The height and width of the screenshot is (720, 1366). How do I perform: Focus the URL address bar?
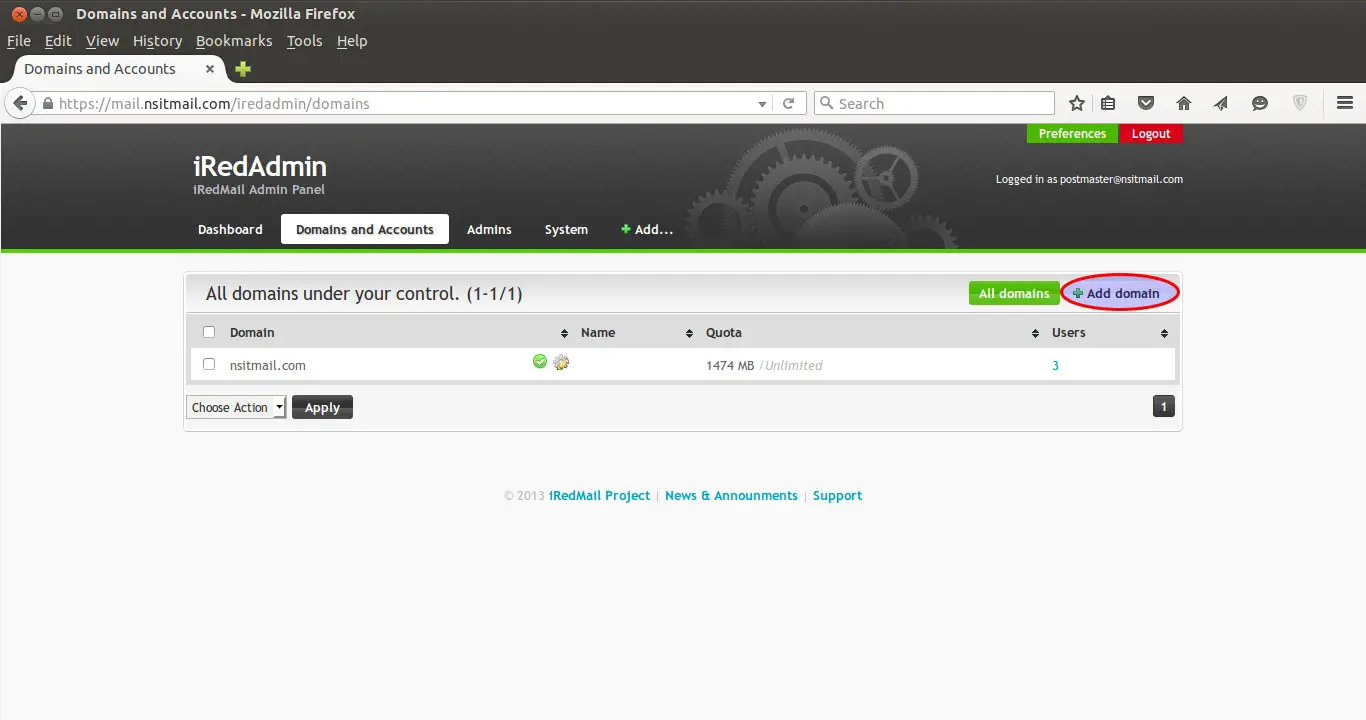click(405, 103)
